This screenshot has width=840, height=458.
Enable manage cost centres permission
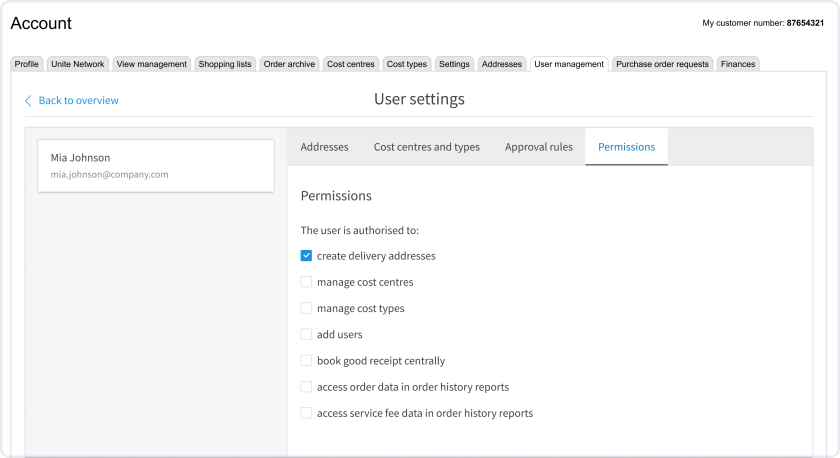coord(306,282)
